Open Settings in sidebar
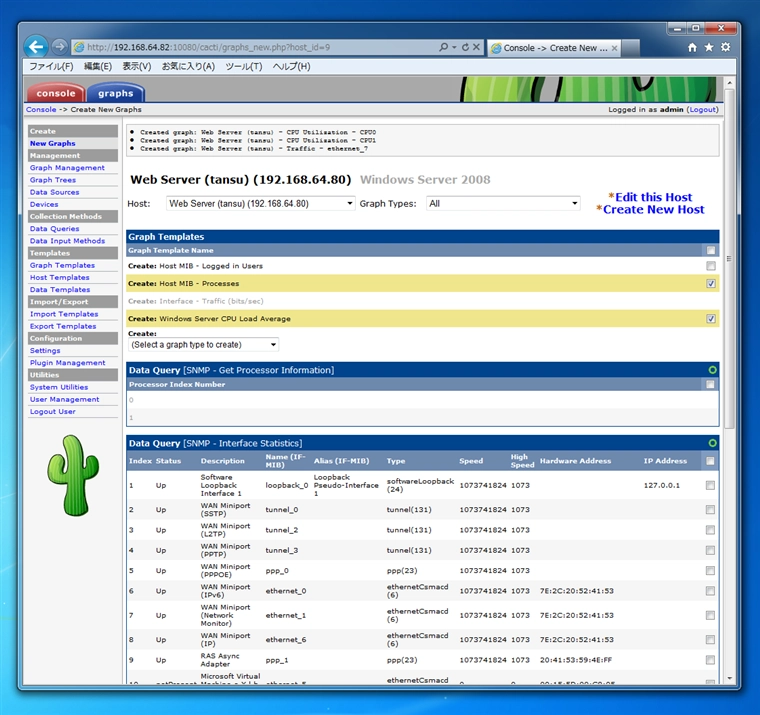The image size is (760, 715). (x=45, y=350)
